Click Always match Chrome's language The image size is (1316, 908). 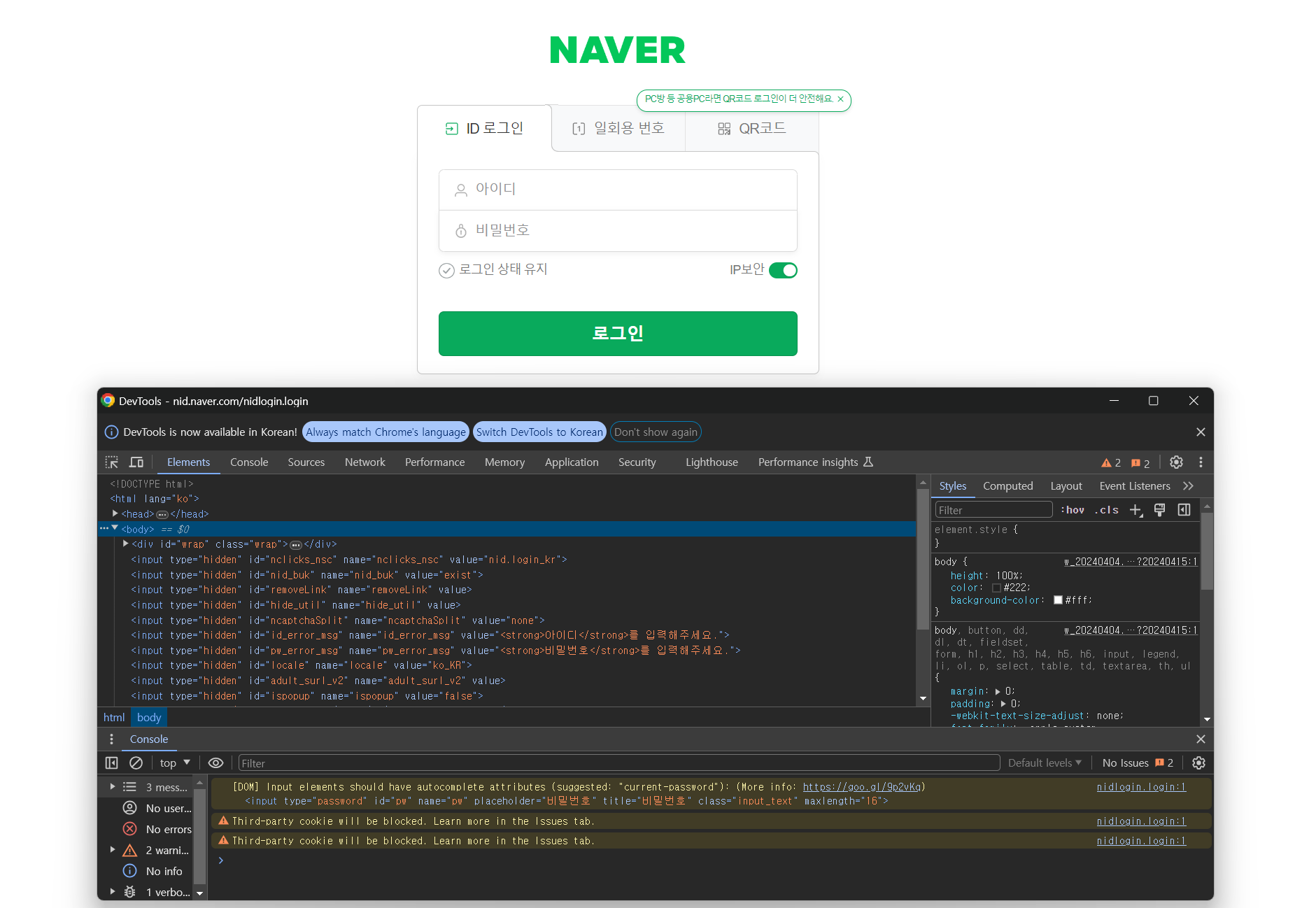[385, 432]
